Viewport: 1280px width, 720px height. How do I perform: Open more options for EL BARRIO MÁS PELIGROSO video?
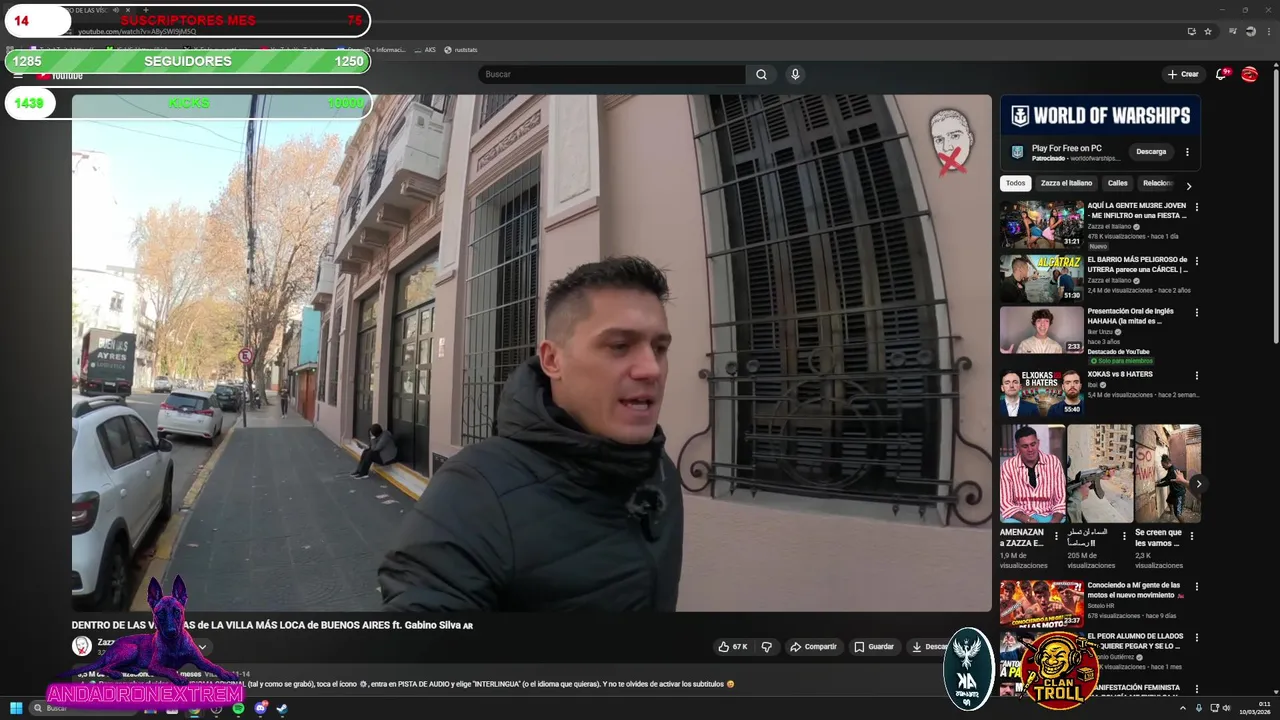tap(1196, 261)
